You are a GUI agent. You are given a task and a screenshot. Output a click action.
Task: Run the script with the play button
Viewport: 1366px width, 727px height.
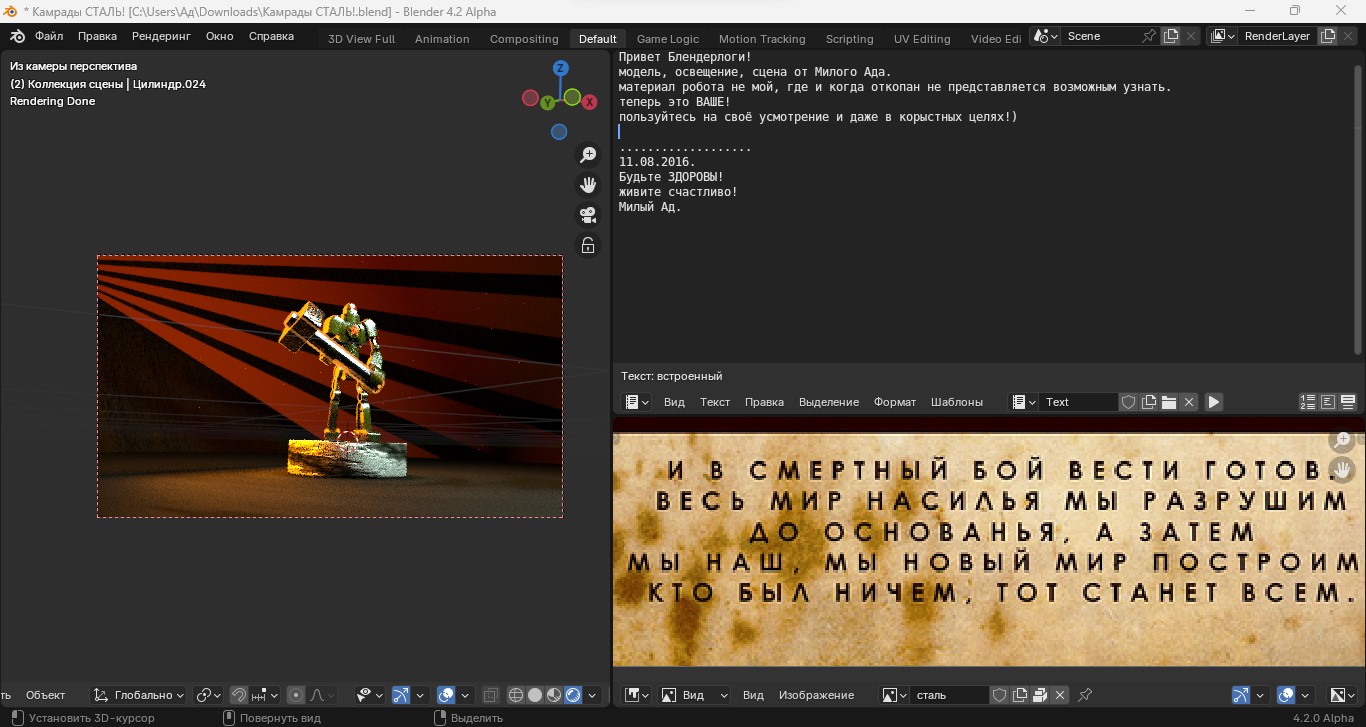coord(1213,402)
